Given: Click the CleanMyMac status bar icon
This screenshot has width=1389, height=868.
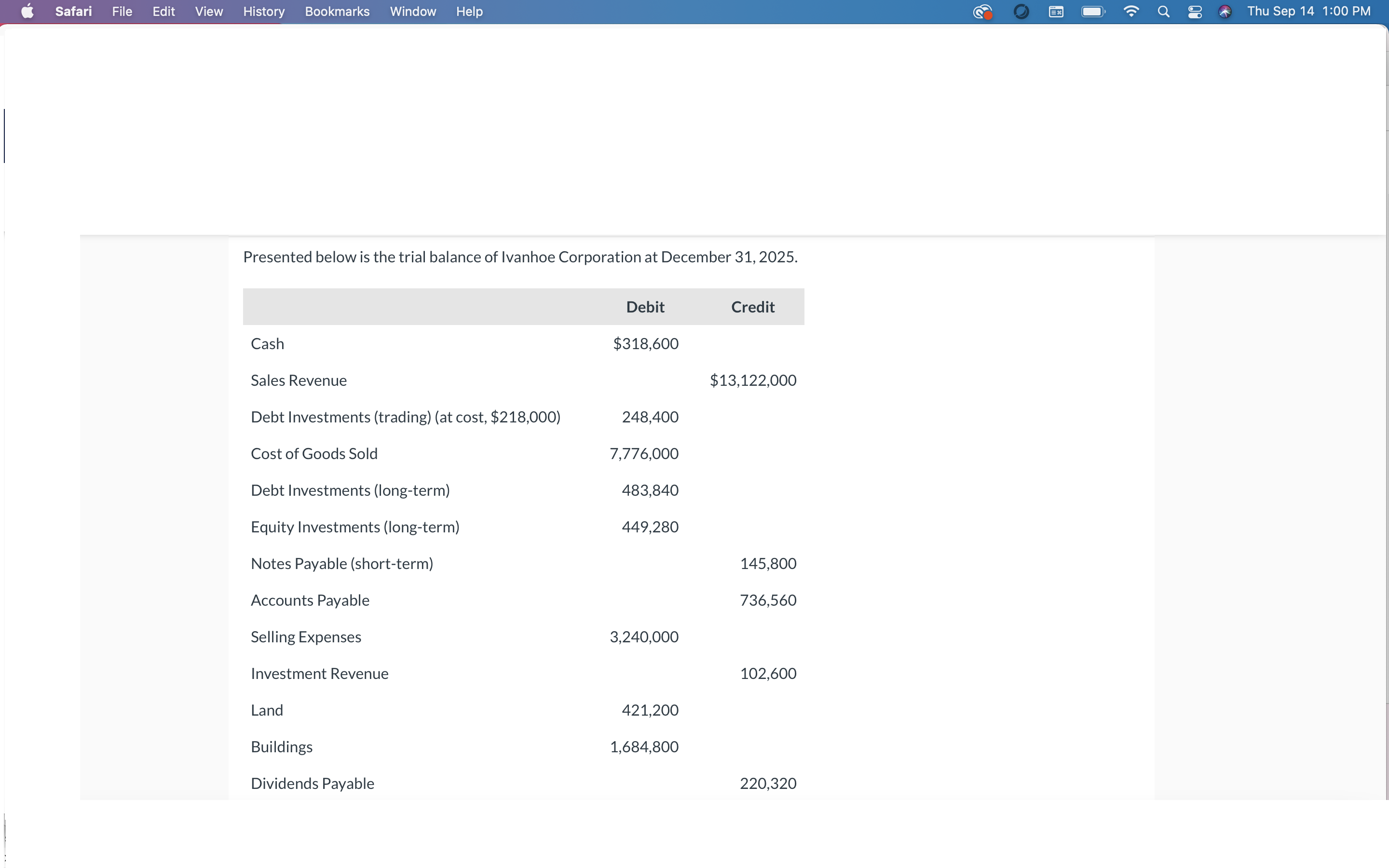Looking at the screenshot, I should point(982,12).
